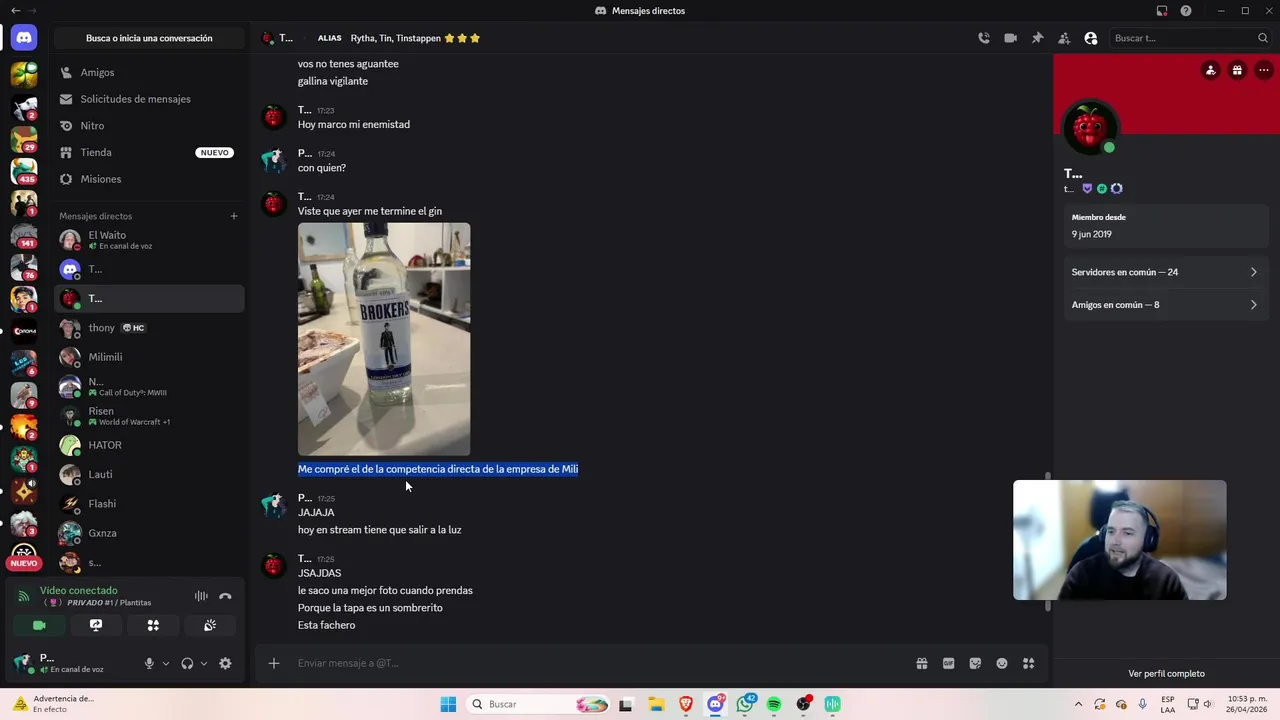Toggle camera in voice connection panel
The height and width of the screenshot is (720, 1280).
[x=39, y=625]
